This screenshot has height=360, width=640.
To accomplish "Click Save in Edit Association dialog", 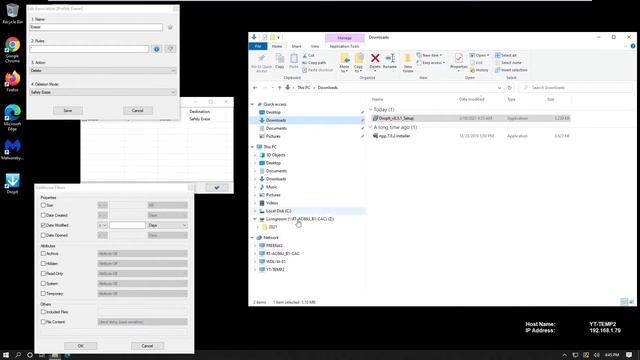I will pos(68,111).
